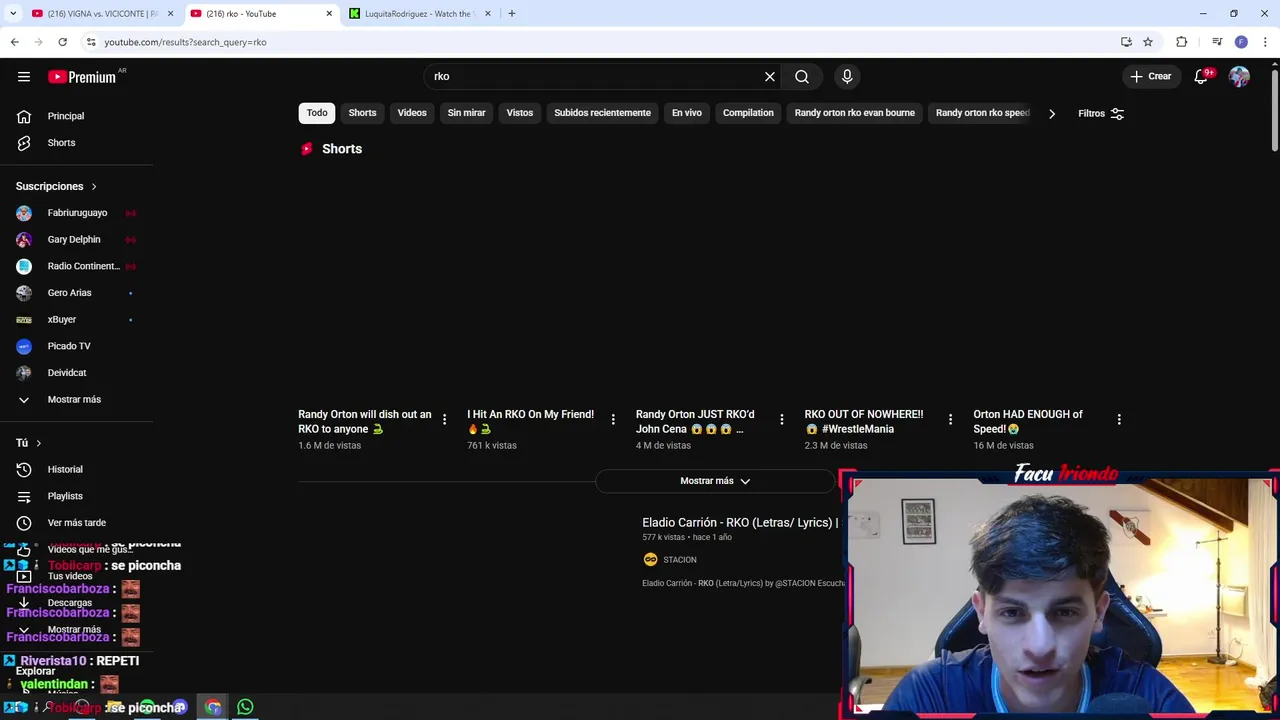1280x720 pixels.
Task: Expand the Tú section
Action: (29, 443)
